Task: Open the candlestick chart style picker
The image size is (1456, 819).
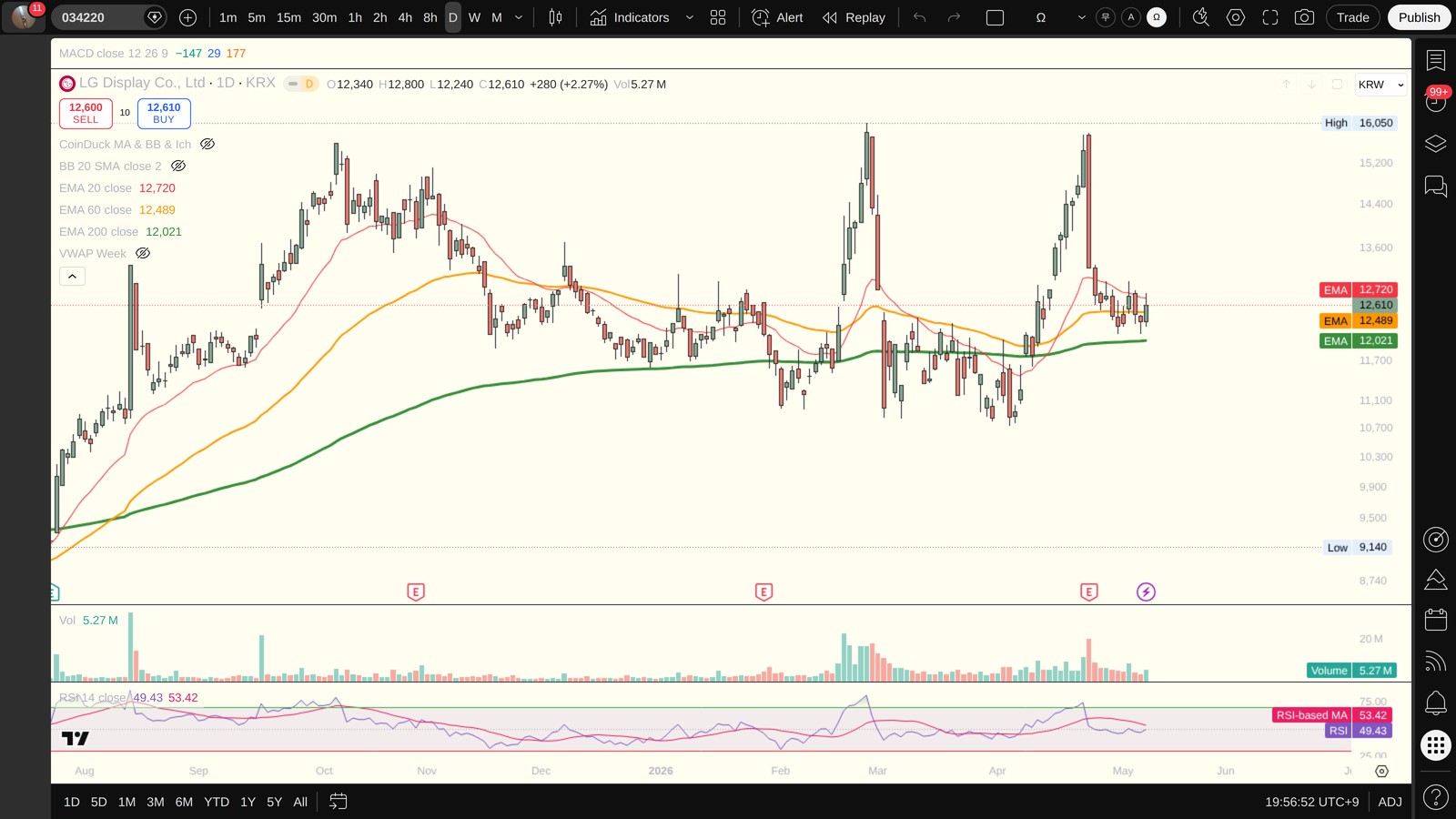Action: coord(555,17)
